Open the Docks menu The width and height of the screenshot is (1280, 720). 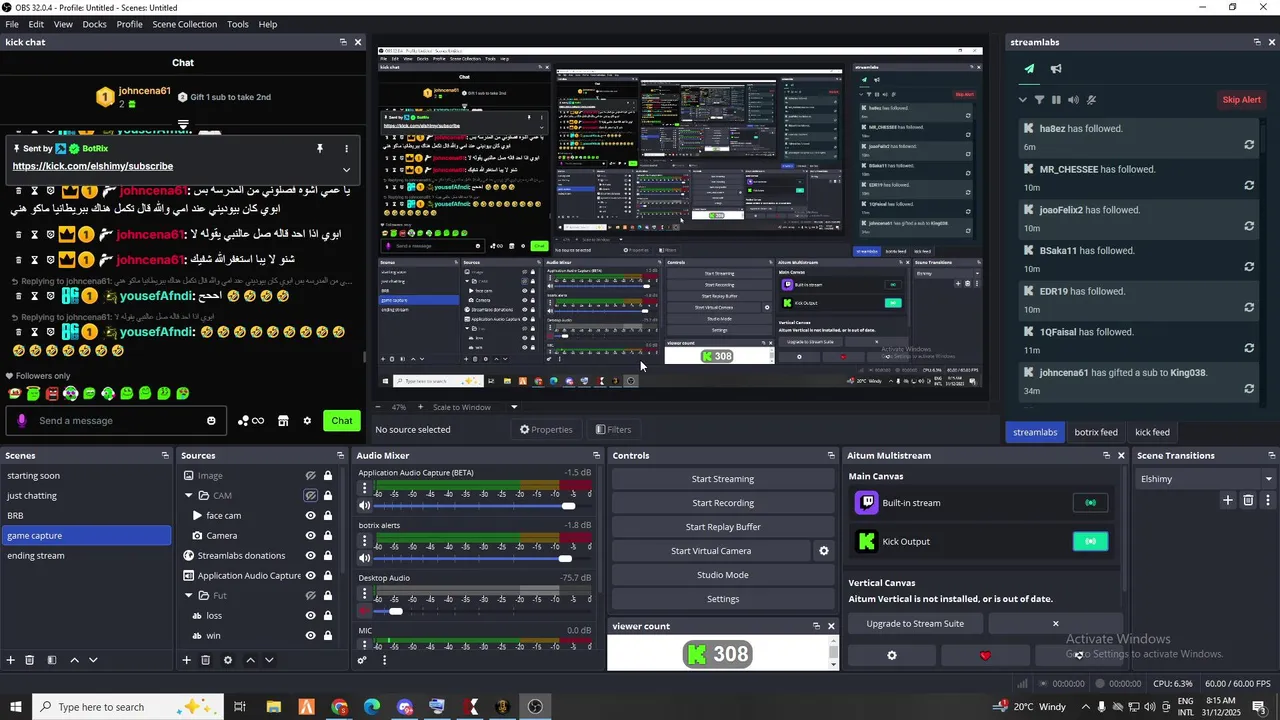point(94,24)
